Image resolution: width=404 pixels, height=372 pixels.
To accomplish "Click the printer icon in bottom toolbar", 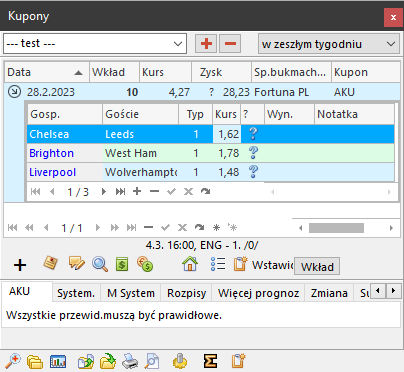I will point(130,361).
